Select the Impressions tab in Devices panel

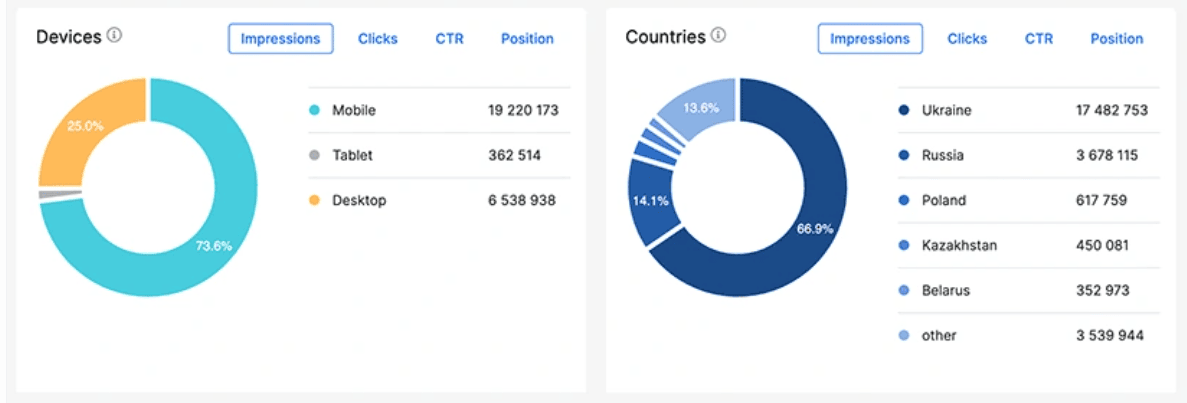(280, 39)
